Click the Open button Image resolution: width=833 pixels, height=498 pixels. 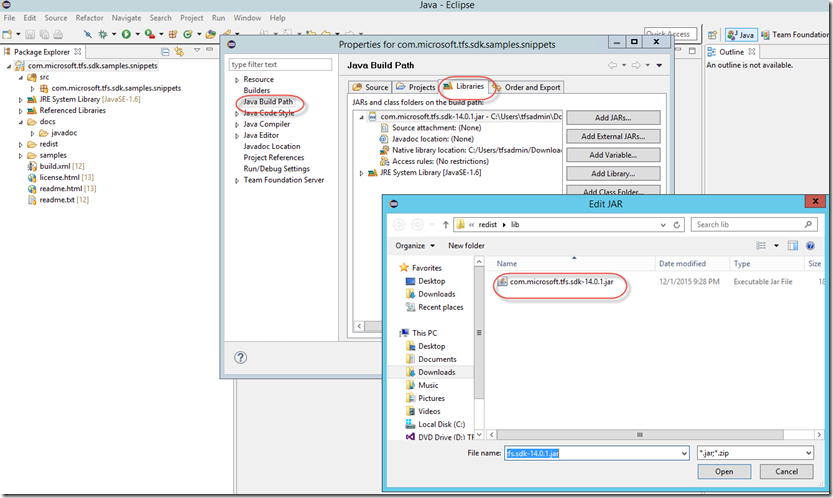coord(724,471)
